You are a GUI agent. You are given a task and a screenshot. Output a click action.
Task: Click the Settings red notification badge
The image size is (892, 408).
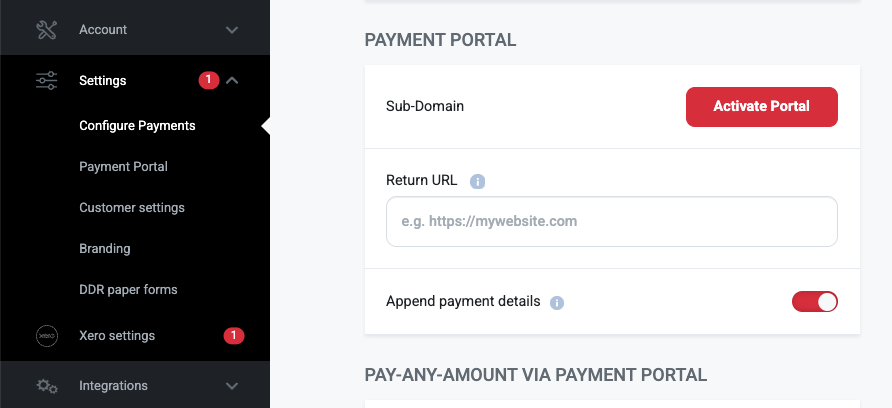click(x=208, y=81)
